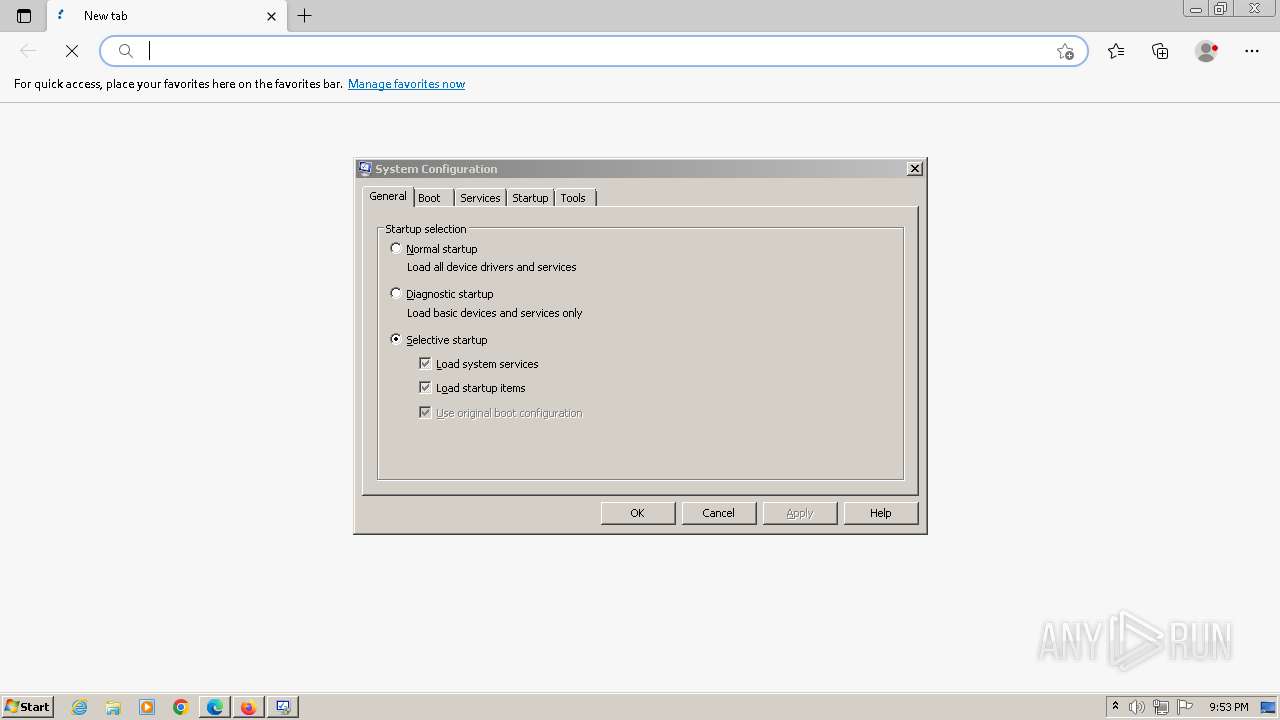Image resolution: width=1280 pixels, height=720 pixels.
Task: Open a new tab in Edge
Action: click(x=305, y=15)
